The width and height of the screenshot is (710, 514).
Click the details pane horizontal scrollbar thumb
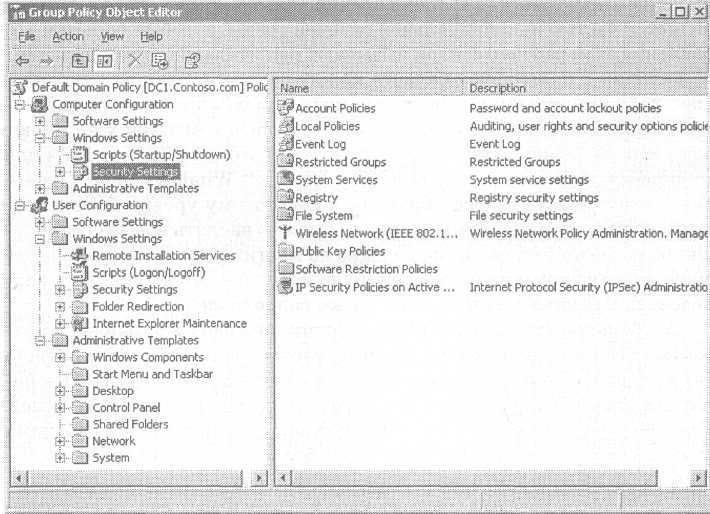(474, 478)
